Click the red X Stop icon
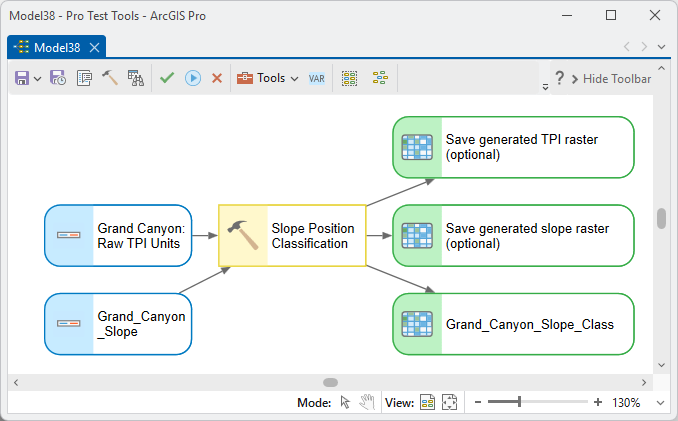Viewport: 678px width, 421px height. click(217, 78)
